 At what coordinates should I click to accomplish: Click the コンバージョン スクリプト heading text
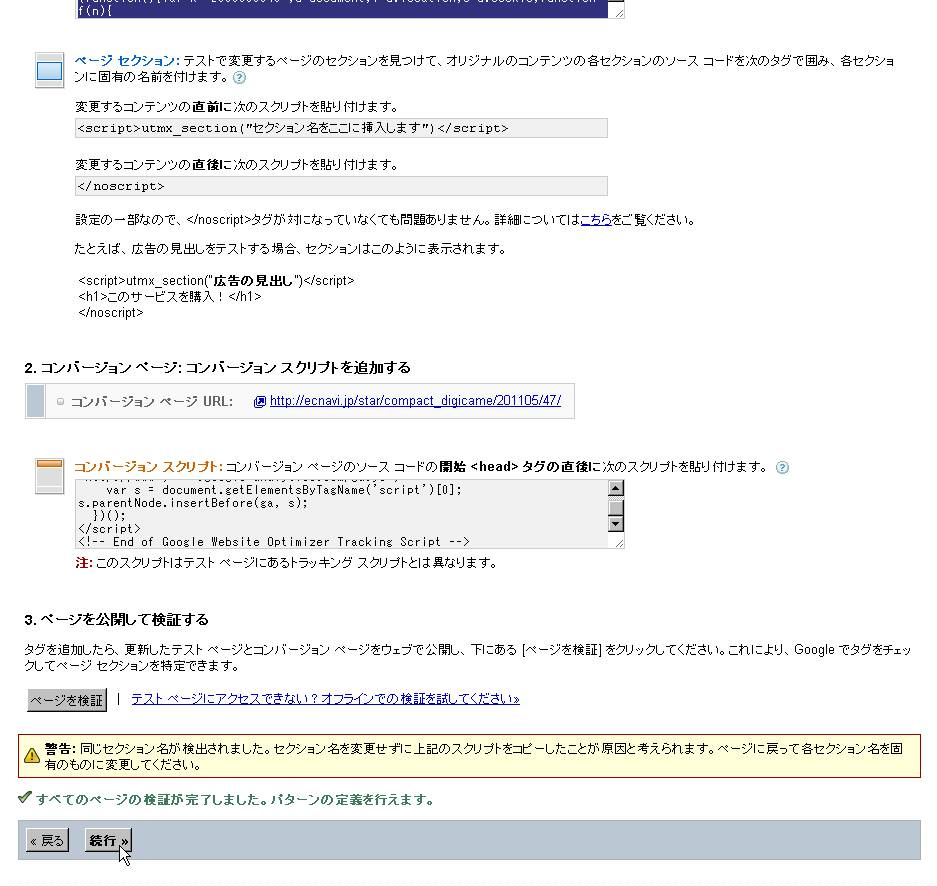tap(148, 467)
